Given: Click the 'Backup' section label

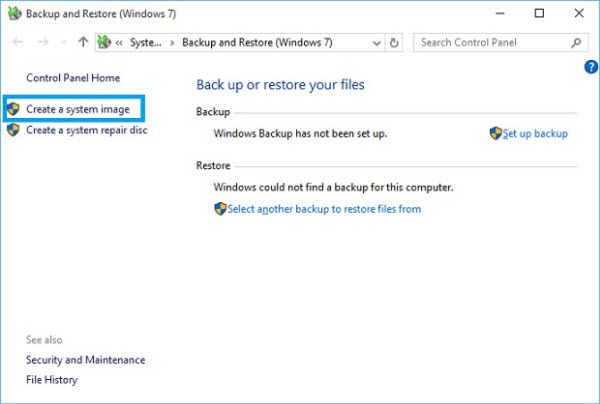Looking at the screenshot, I should (x=213, y=112).
